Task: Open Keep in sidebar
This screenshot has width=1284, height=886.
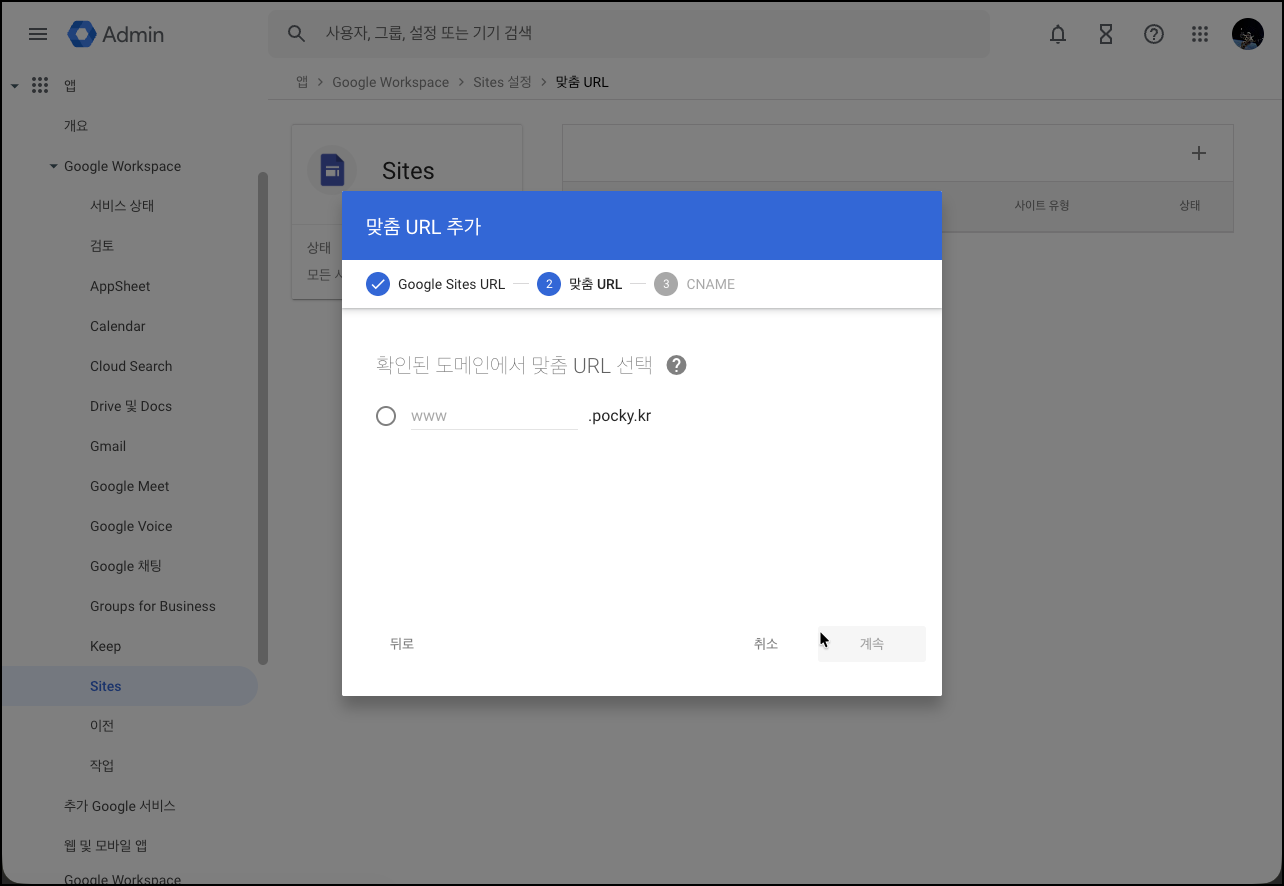Action: (105, 646)
